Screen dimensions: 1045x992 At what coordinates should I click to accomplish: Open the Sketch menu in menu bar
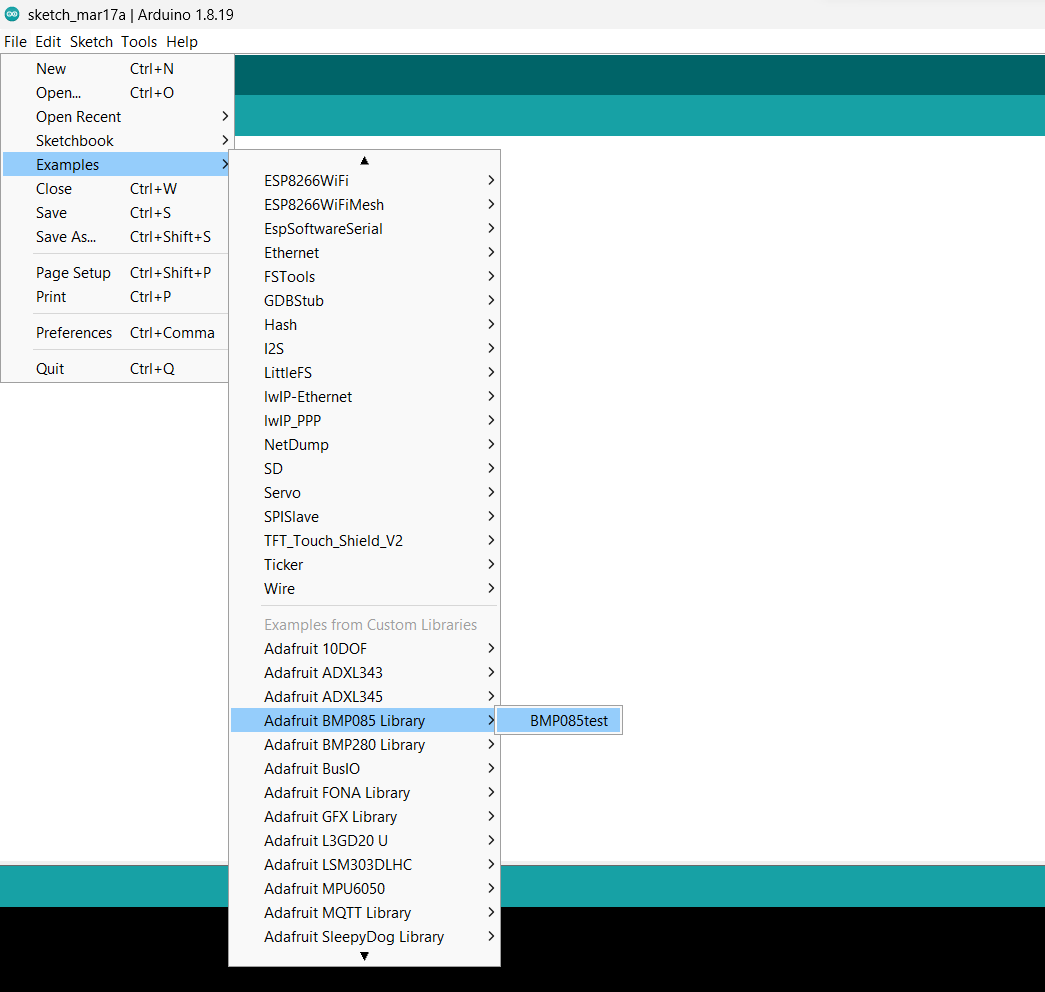[91, 42]
